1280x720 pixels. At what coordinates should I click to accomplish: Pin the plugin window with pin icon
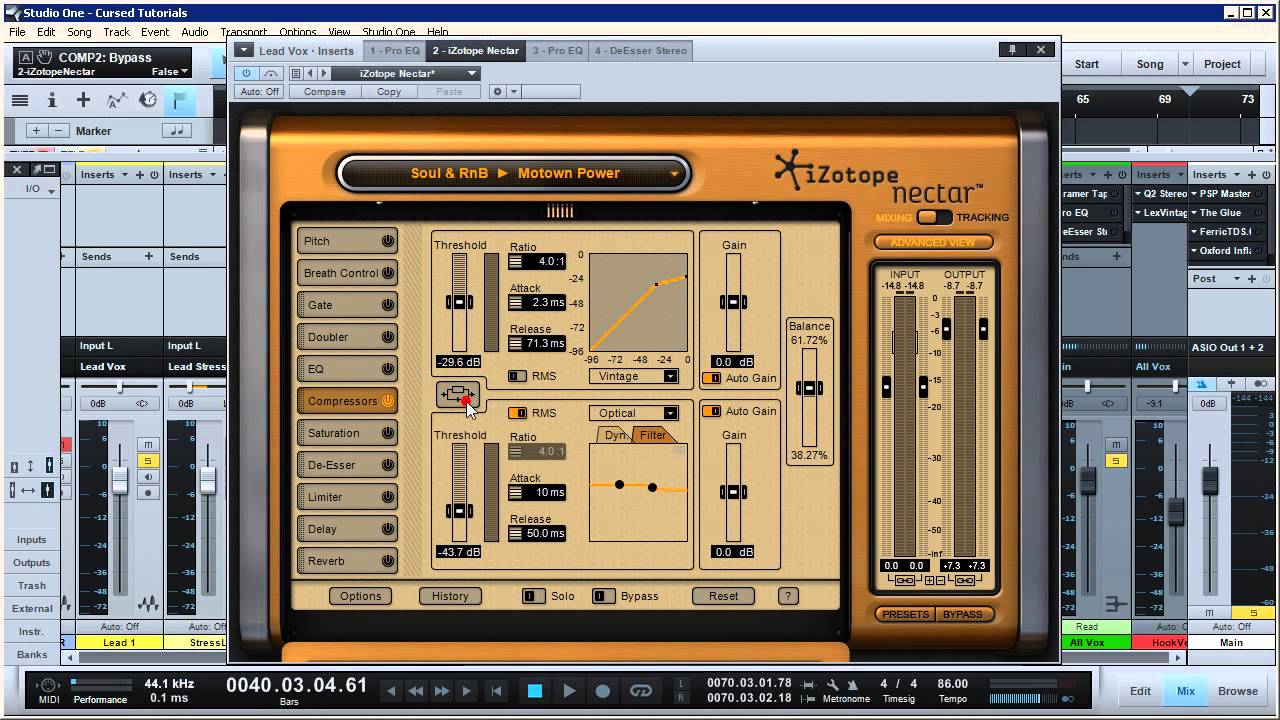pyautogui.click(x=1013, y=50)
